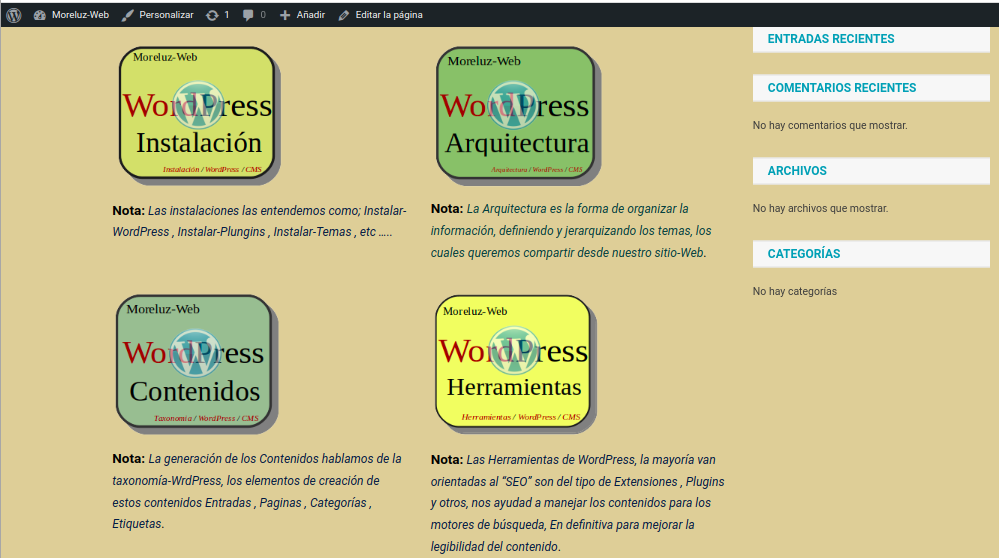
Task: Select the WordPress Herramientas image
Action: [x=513, y=362]
